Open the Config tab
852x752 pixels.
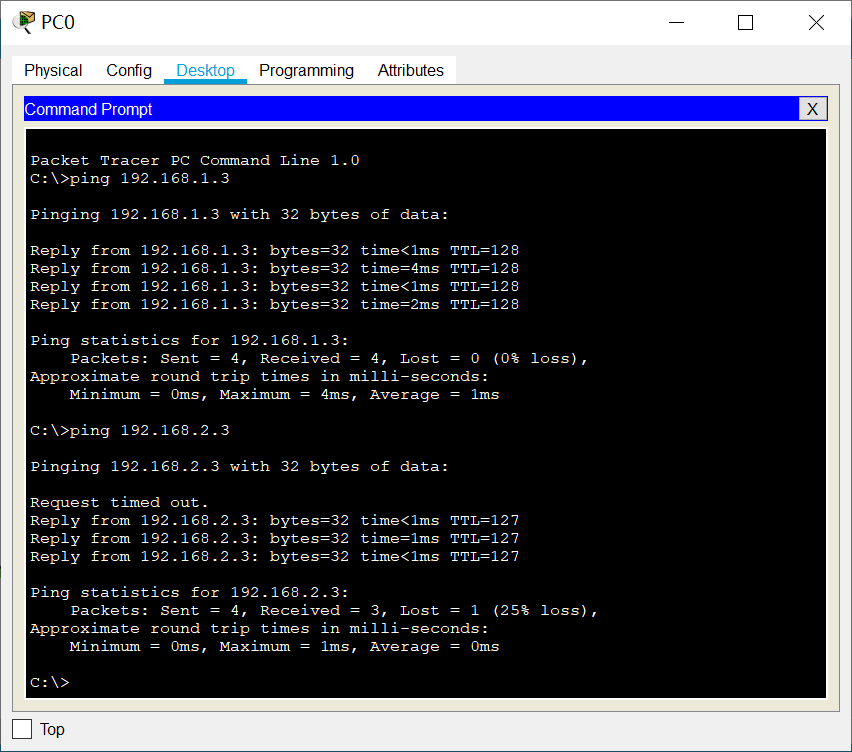(x=129, y=71)
